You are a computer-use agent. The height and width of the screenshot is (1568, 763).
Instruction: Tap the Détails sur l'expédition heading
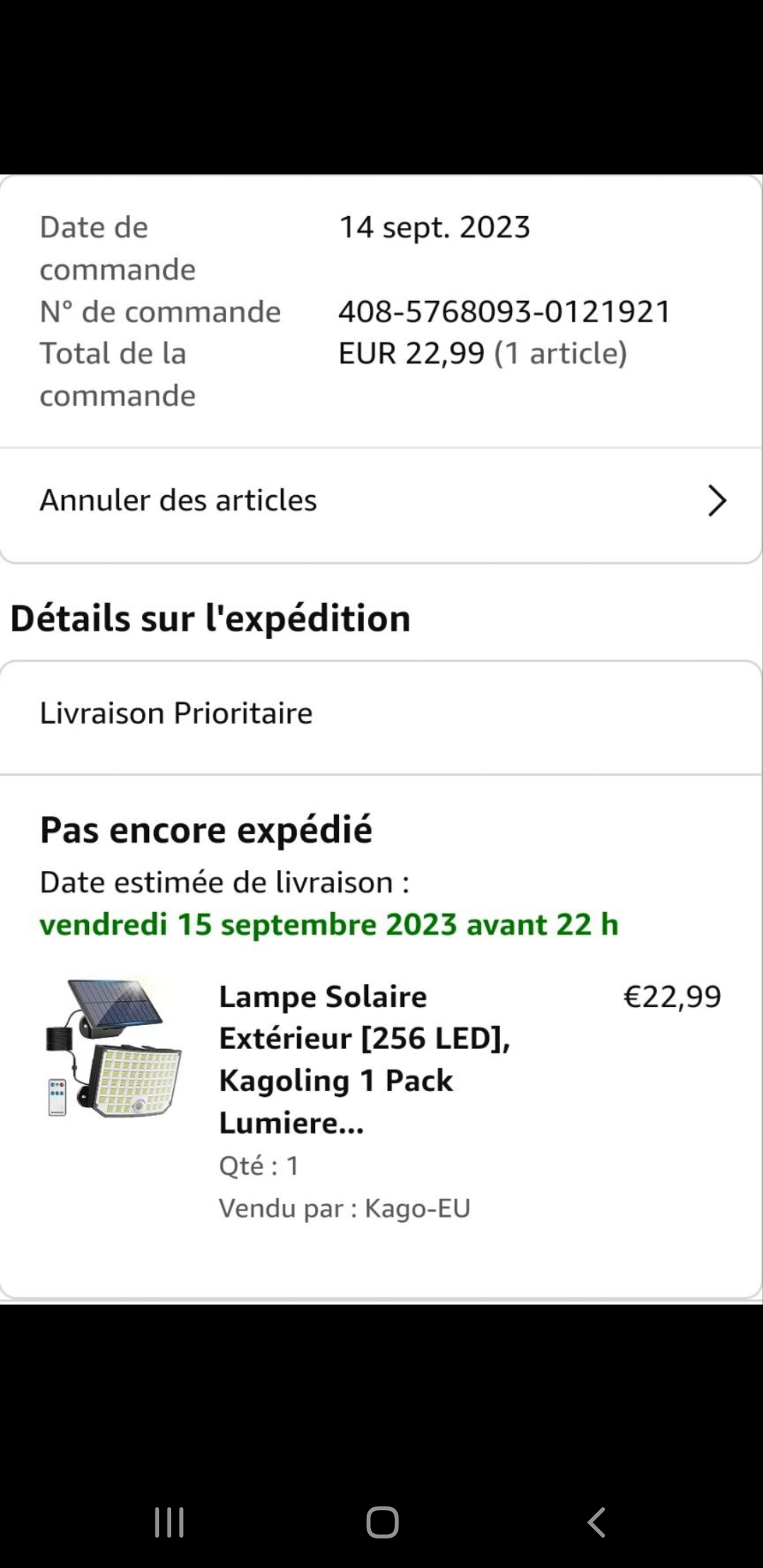[x=211, y=619]
